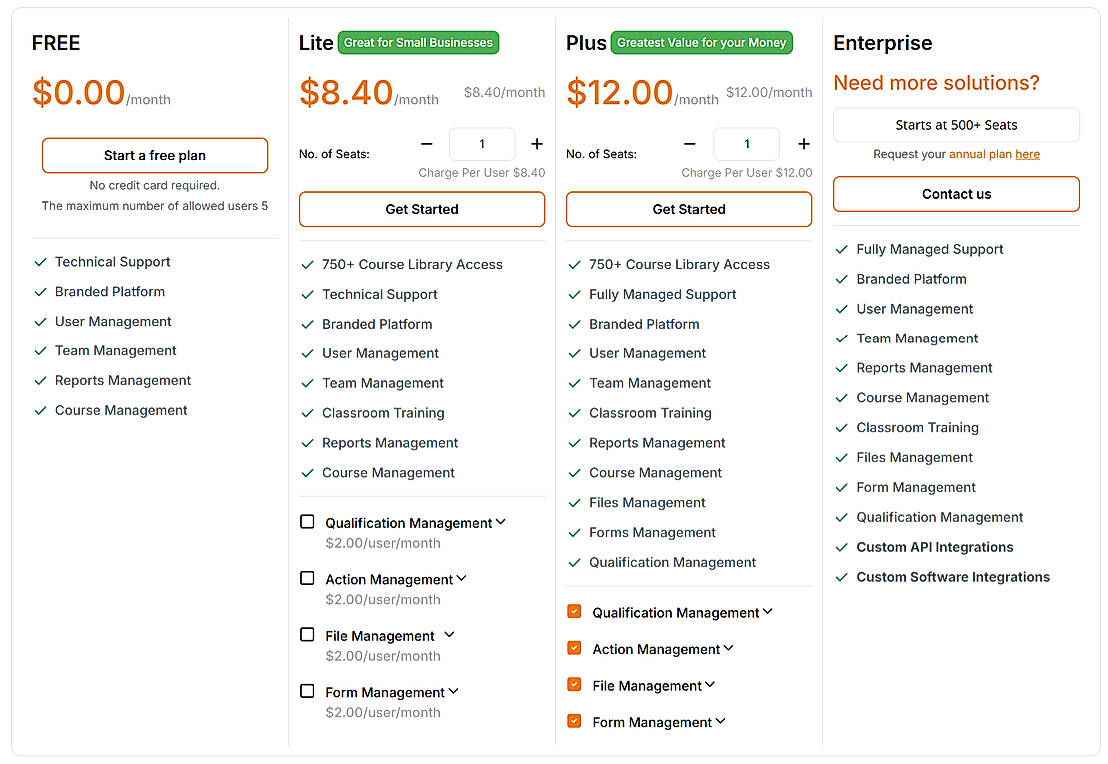Decrease Lite plan seats with minus icon
Viewport: 1108px width, 764px height.
click(427, 144)
